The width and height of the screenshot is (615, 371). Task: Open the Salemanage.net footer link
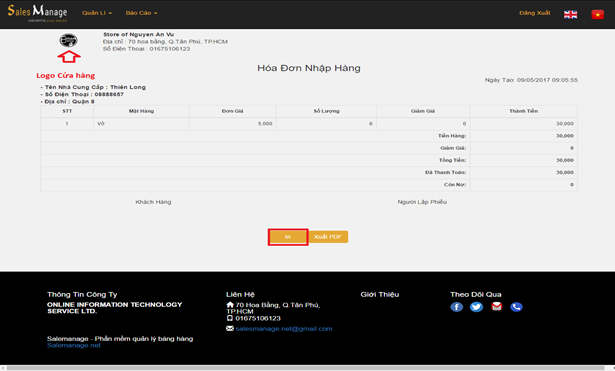[74, 345]
